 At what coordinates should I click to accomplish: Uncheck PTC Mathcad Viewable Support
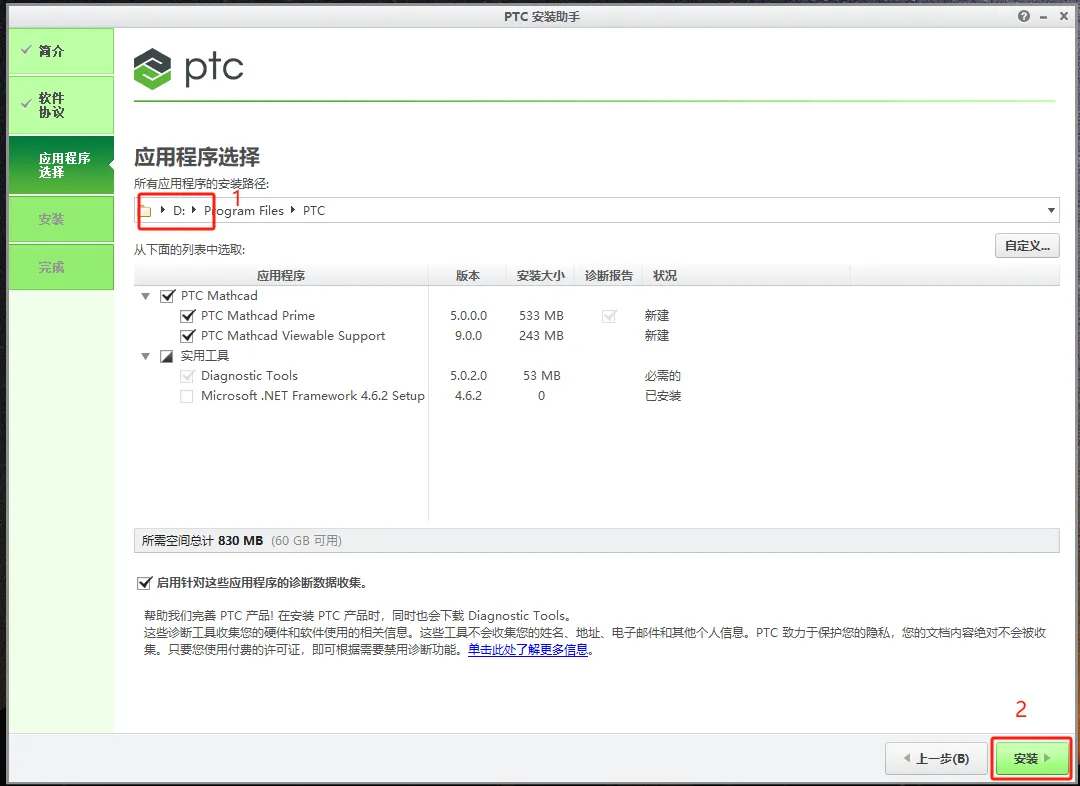pyautogui.click(x=187, y=336)
